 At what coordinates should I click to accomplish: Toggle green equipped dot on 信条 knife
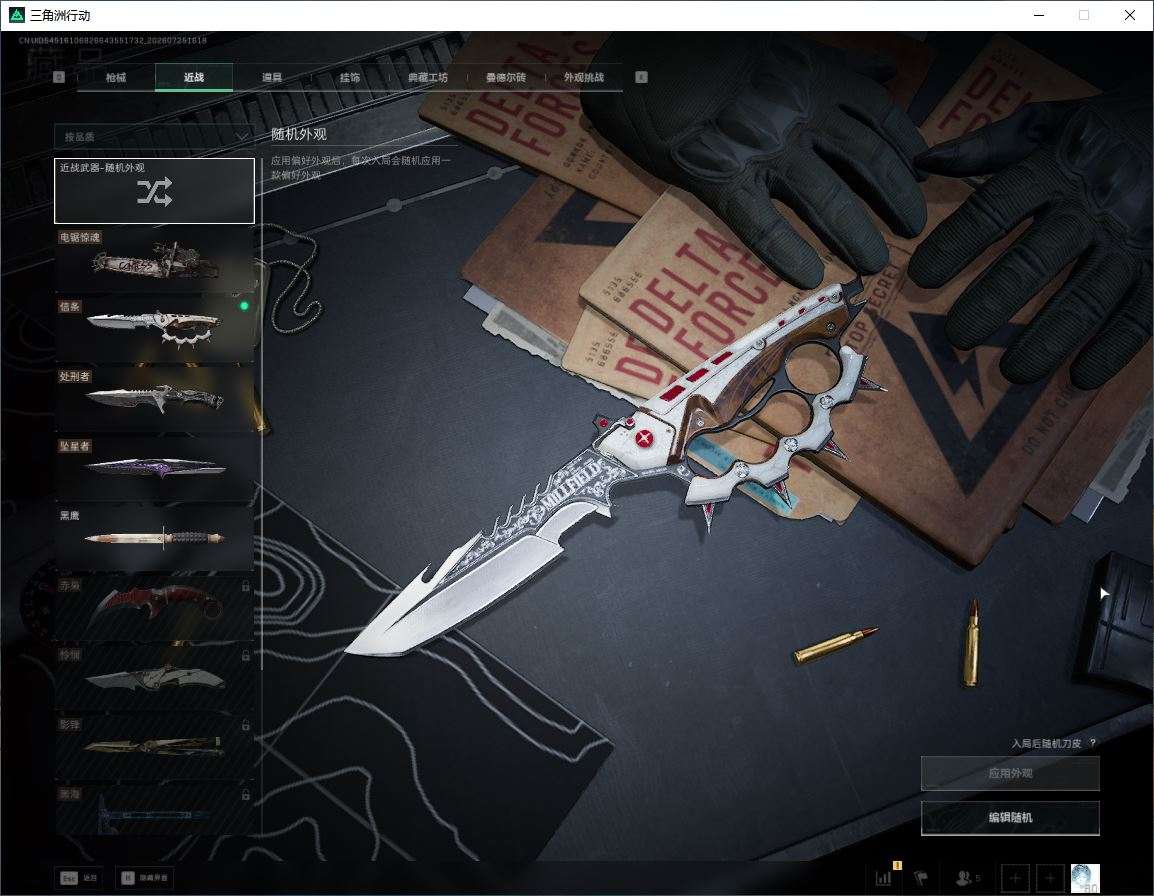click(244, 306)
